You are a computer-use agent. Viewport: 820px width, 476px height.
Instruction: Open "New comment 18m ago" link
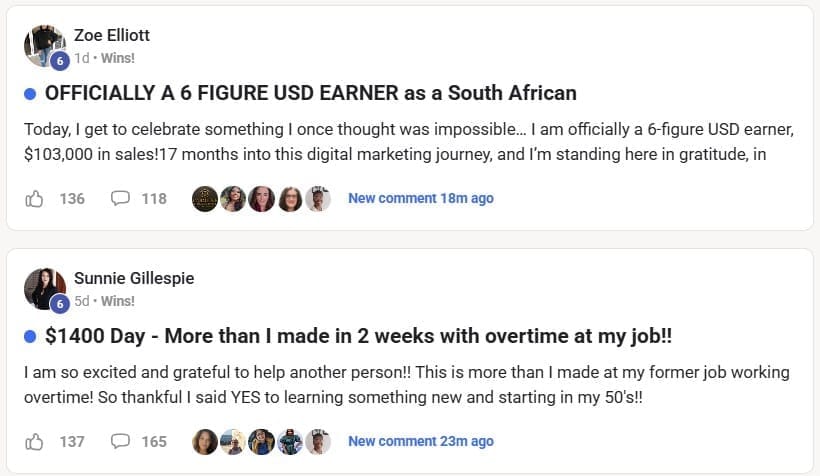(420, 198)
